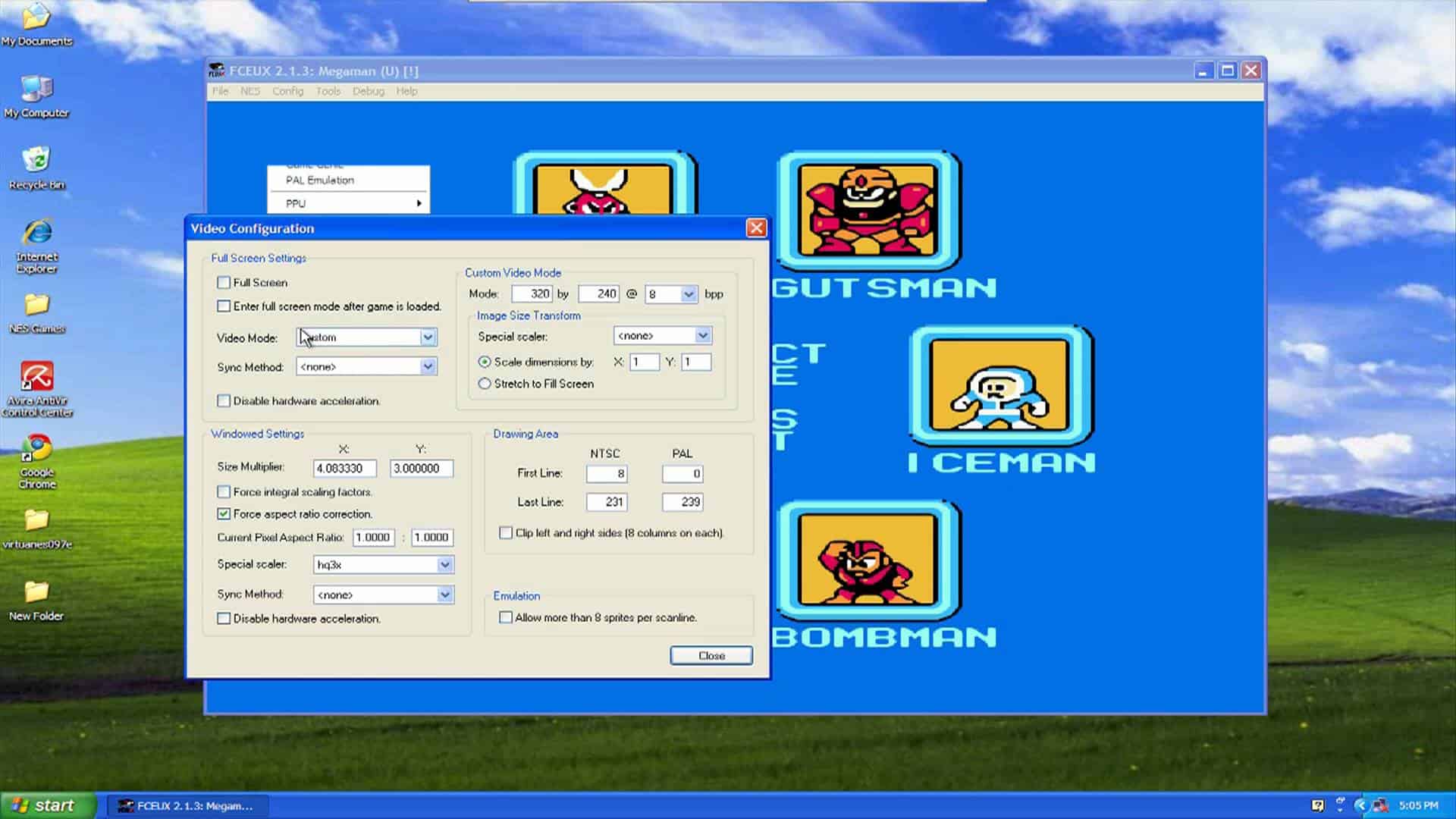Select Scale dimensions by radio button
This screenshot has width=1456, height=819.
[x=485, y=362]
